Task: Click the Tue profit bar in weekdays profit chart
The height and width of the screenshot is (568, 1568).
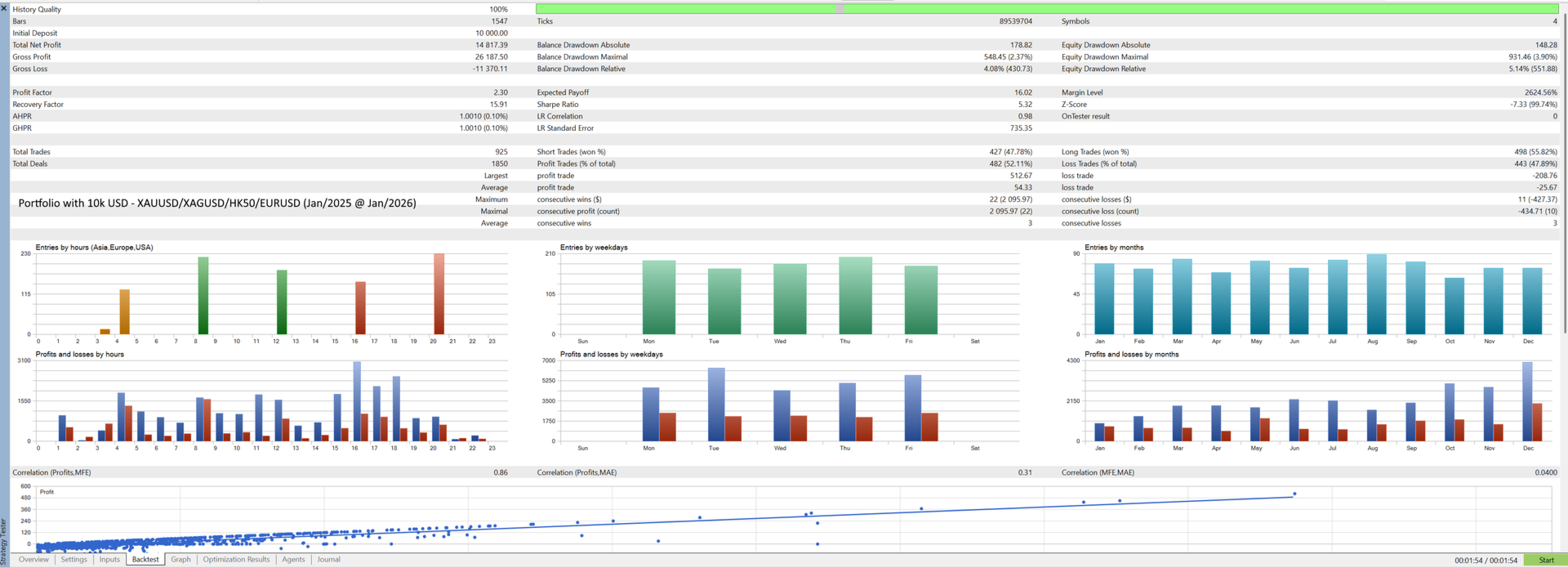Action: [x=716, y=405]
